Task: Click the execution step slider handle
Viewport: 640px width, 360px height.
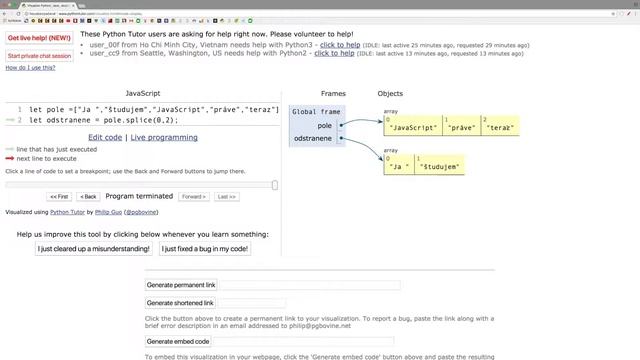Action: pos(275,185)
